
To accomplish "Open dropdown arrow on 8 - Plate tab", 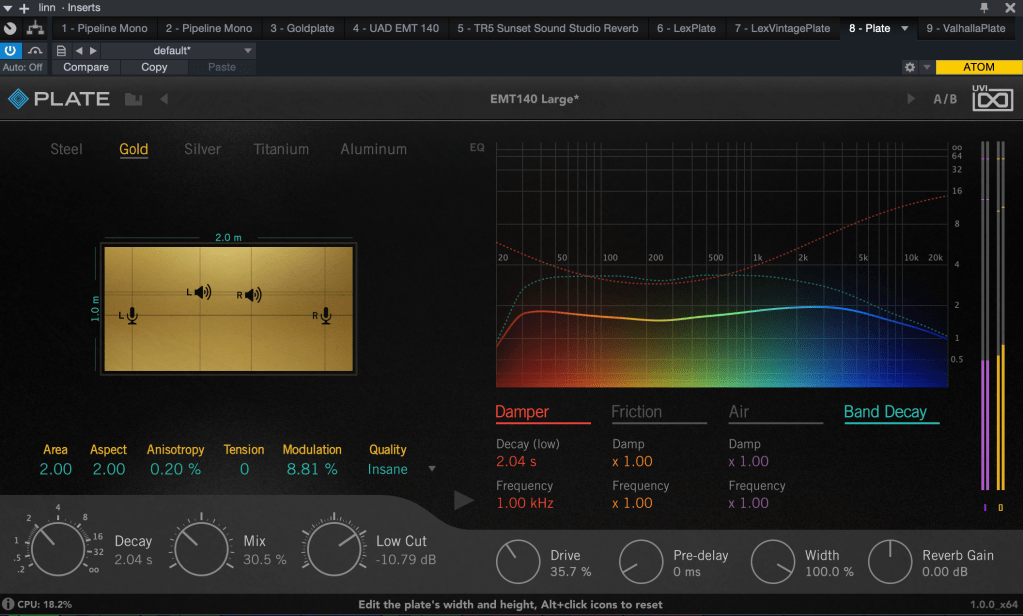I will click(905, 28).
